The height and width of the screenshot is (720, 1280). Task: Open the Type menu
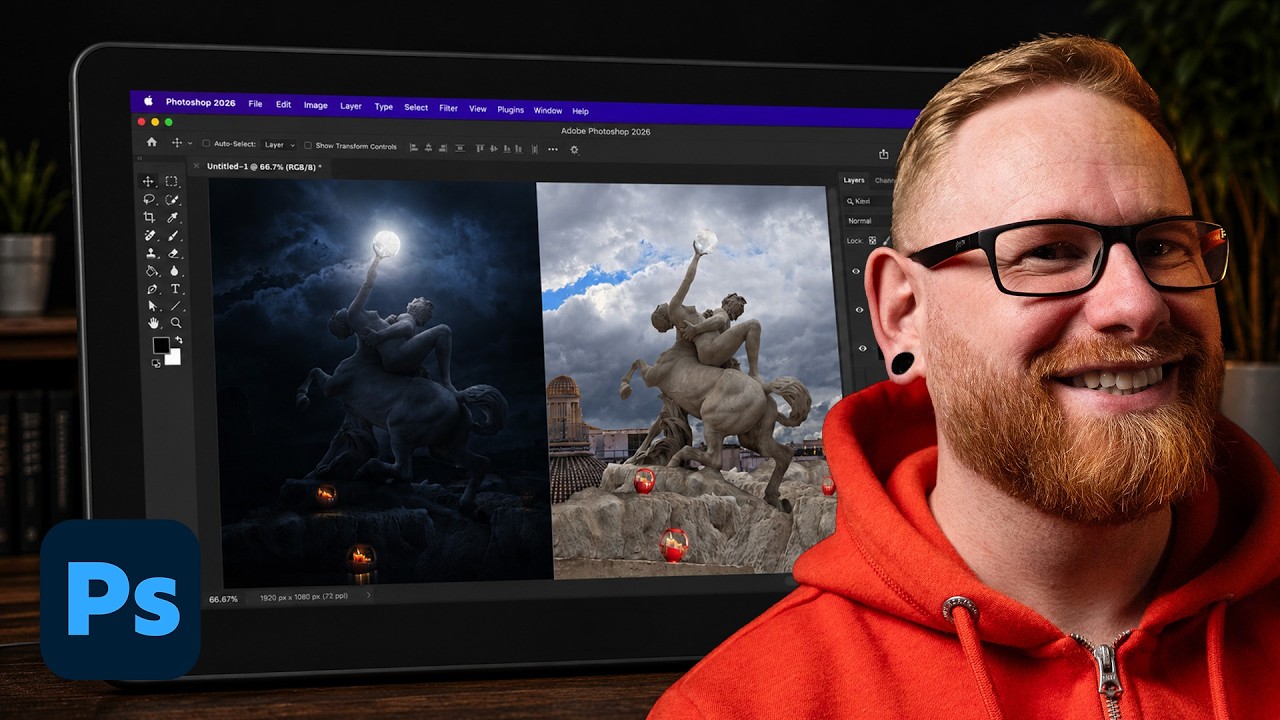coord(384,107)
